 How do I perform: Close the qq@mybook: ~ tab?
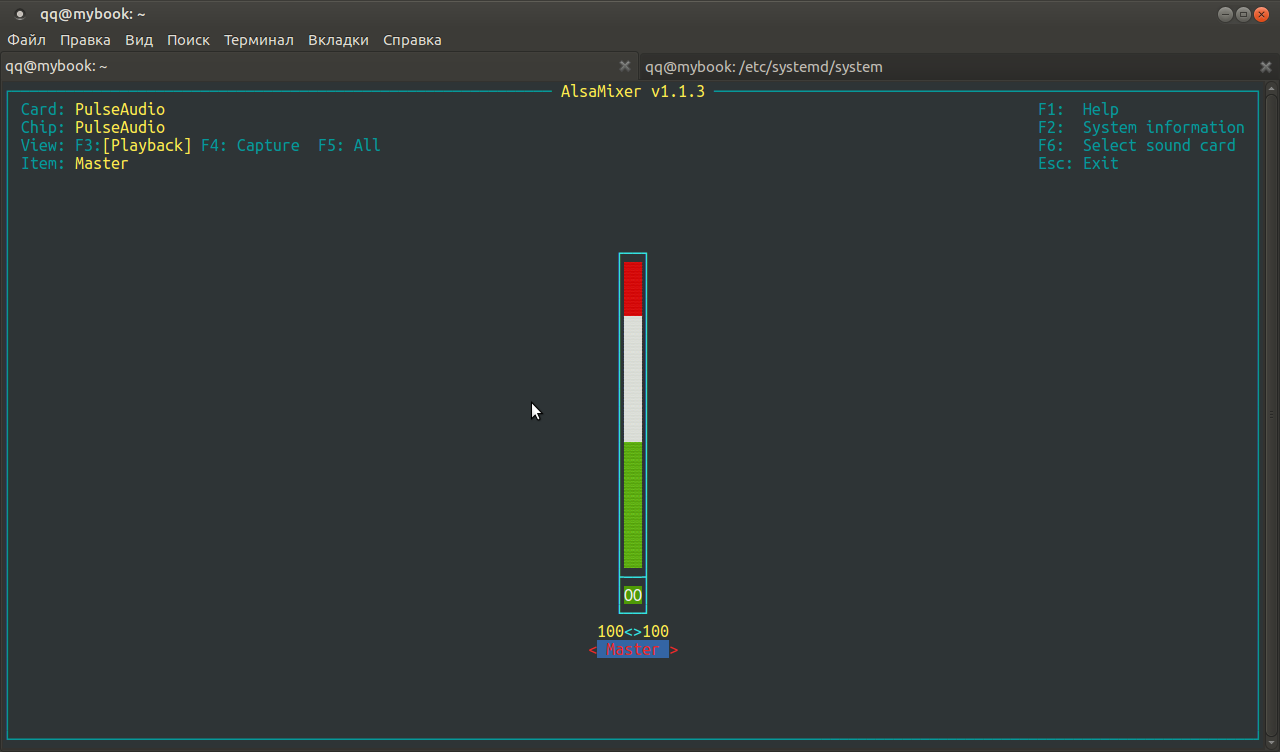[625, 66]
